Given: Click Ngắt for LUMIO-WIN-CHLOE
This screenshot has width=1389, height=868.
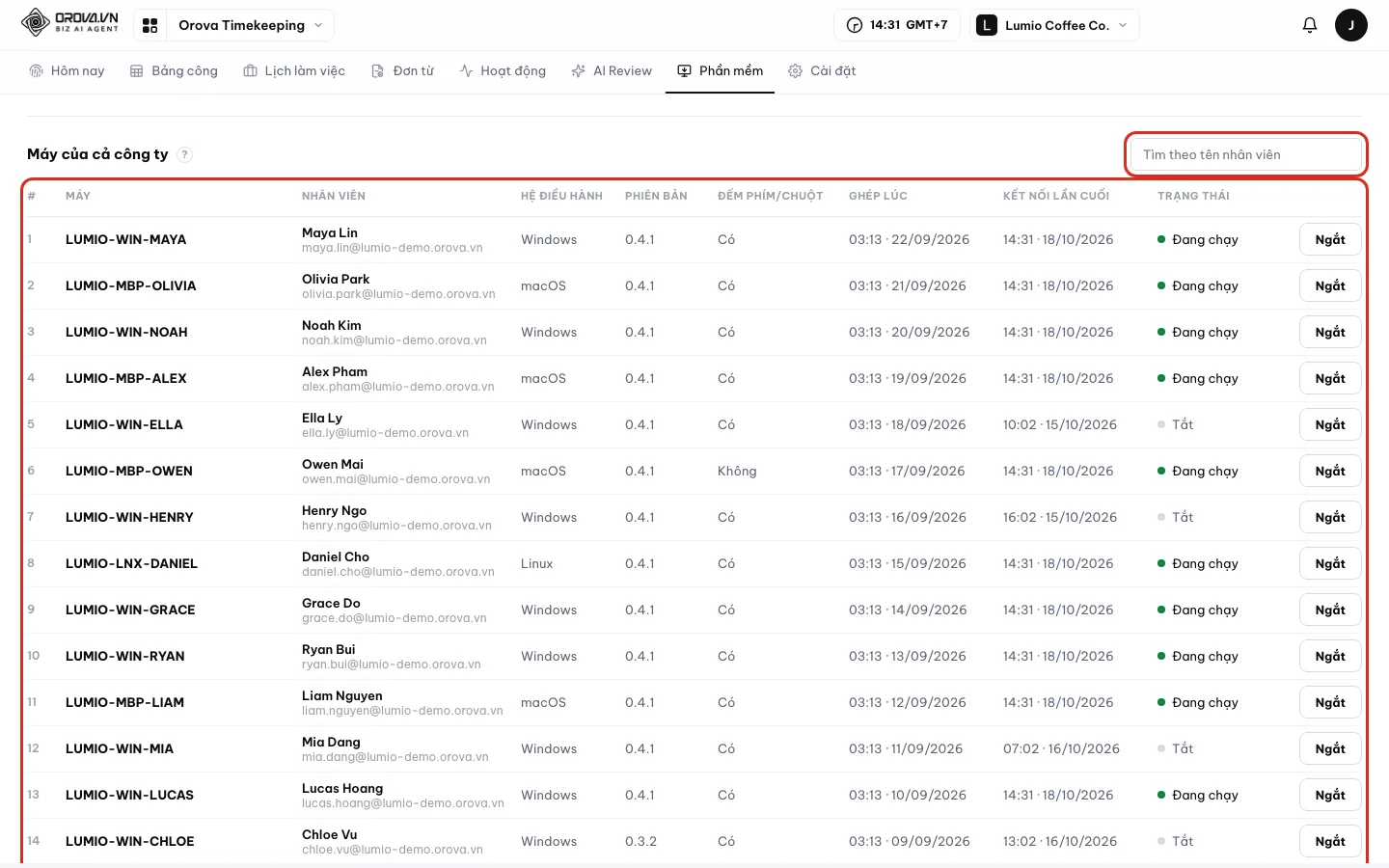Looking at the screenshot, I should click(1330, 842).
